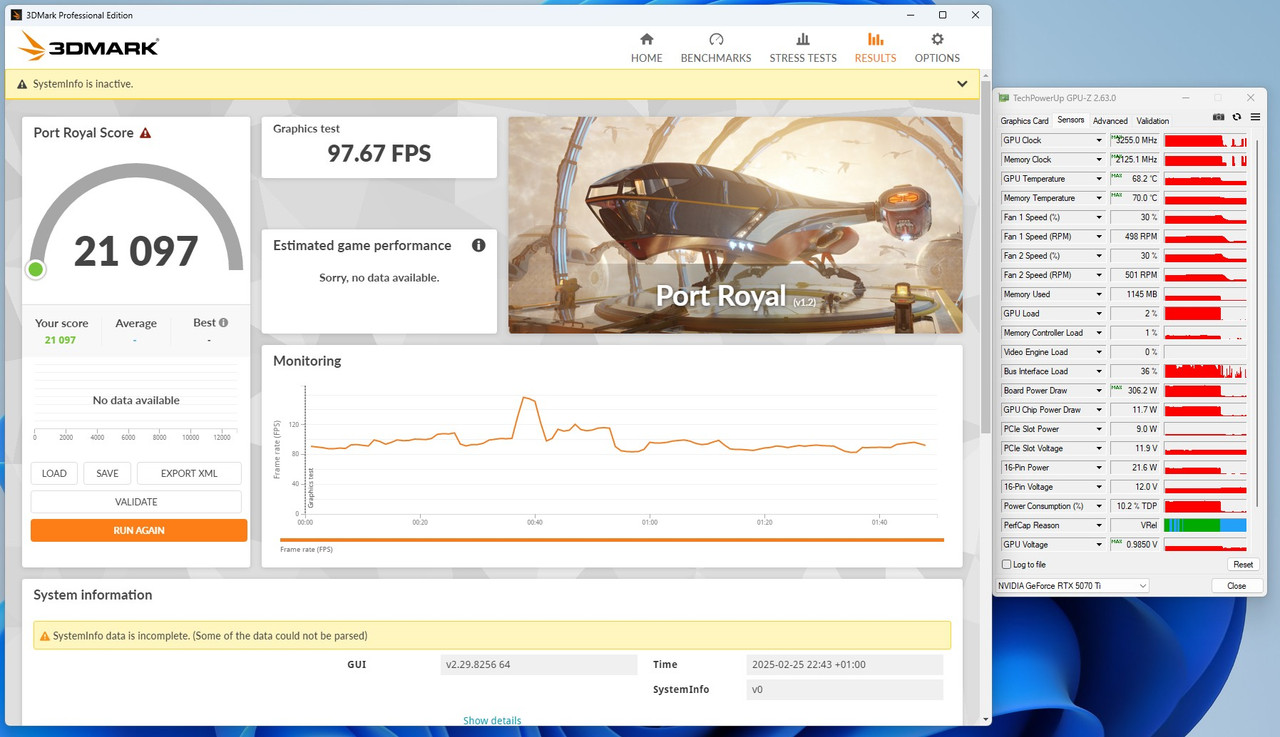Open the Memory Used sensor dropdown

1099,295
